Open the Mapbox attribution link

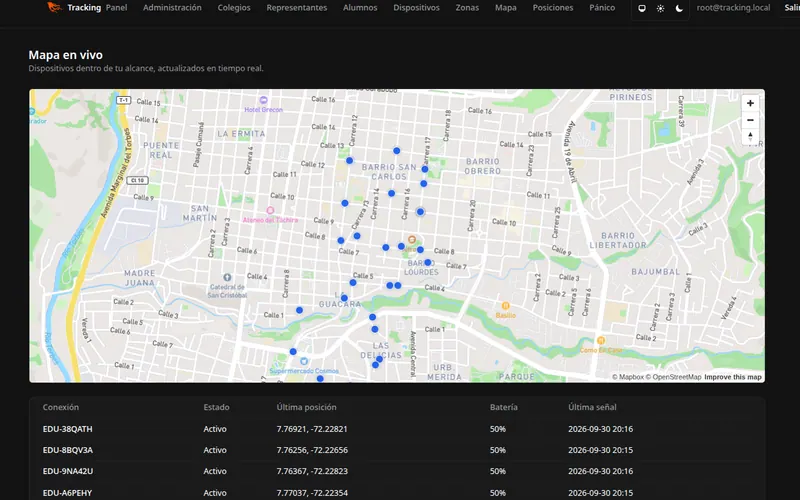pos(628,377)
